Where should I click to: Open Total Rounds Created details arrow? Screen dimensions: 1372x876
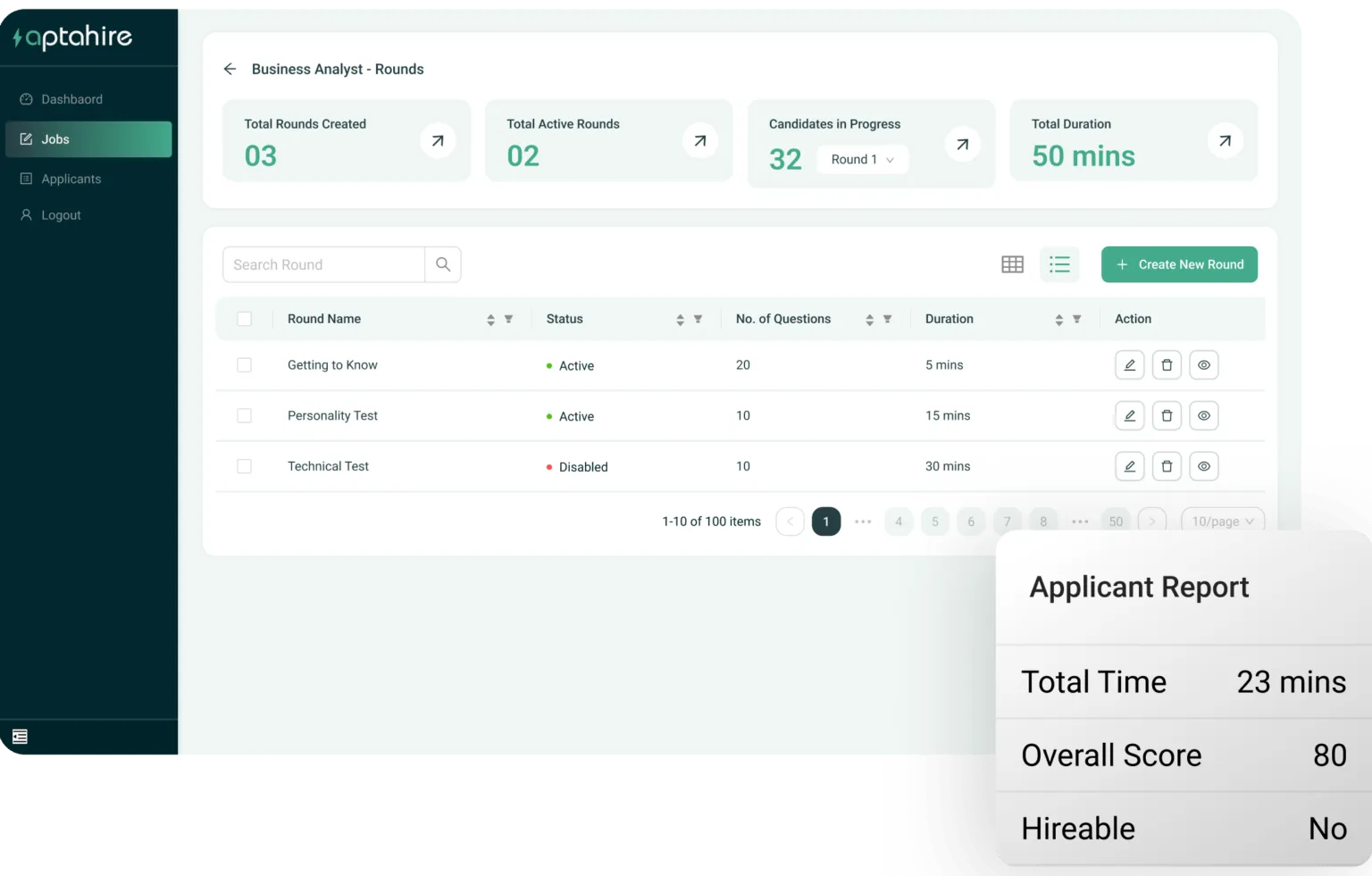[x=438, y=140]
